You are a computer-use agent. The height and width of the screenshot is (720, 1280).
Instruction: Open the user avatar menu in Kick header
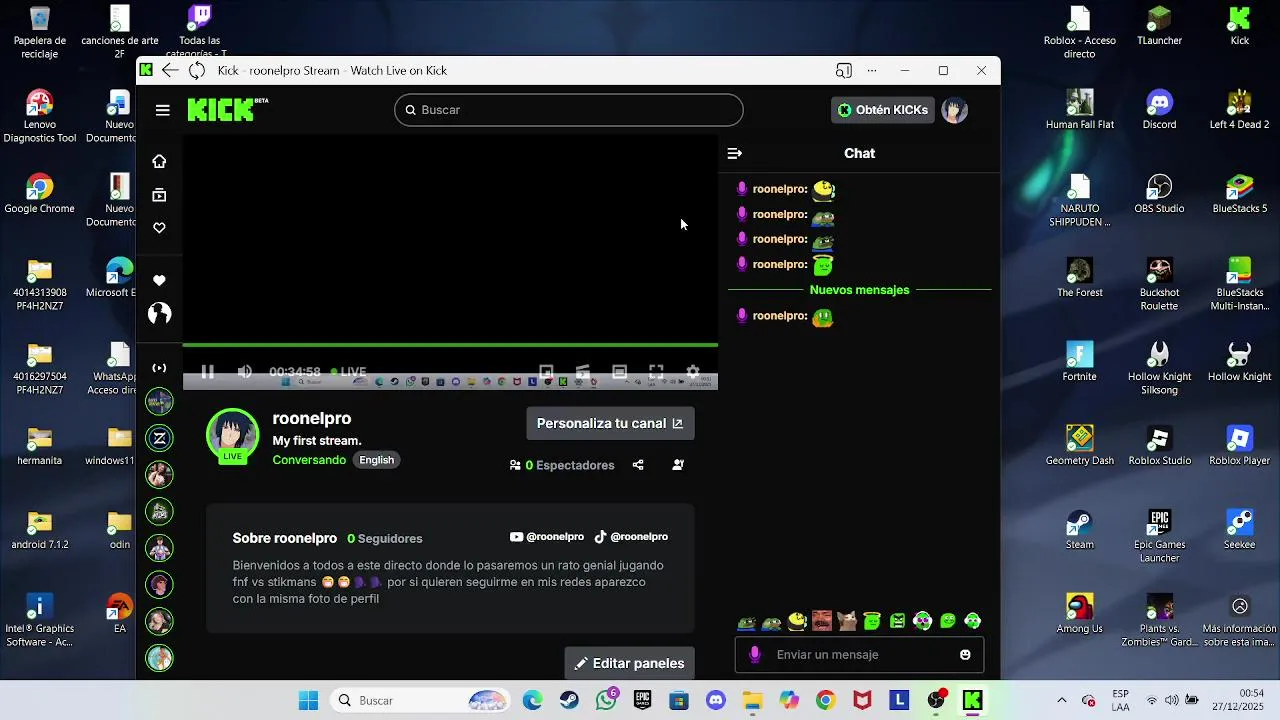click(x=954, y=110)
